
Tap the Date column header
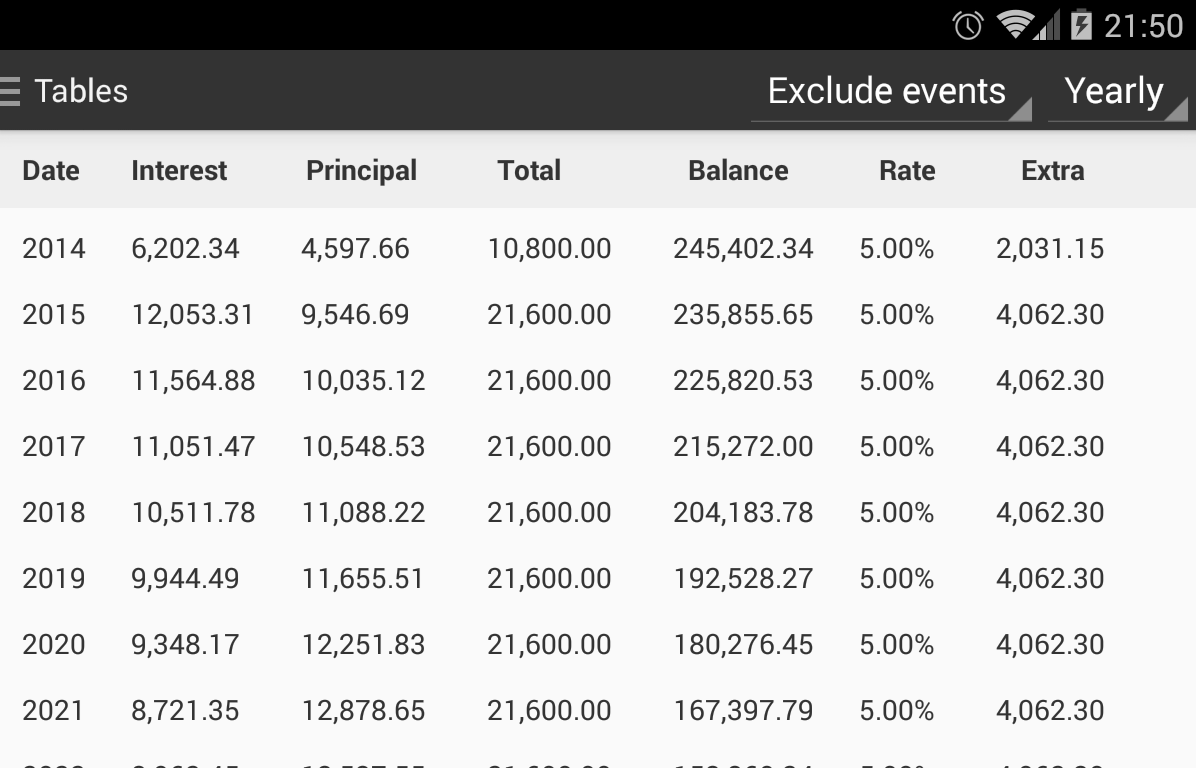pos(51,170)
